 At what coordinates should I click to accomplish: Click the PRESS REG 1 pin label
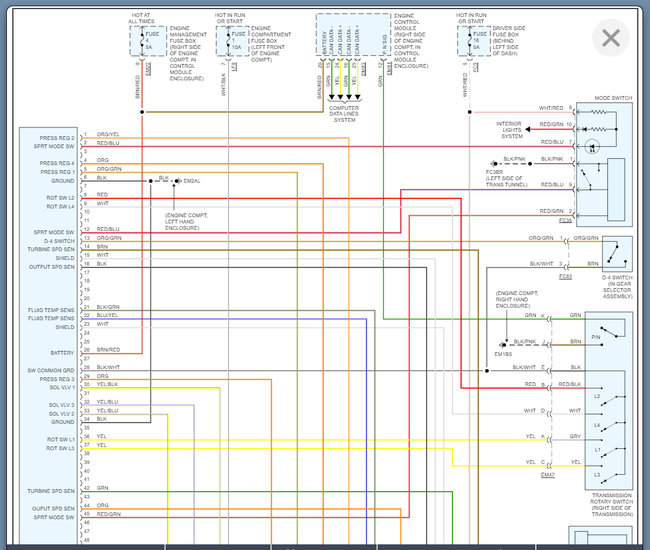(x=57, y=172)
